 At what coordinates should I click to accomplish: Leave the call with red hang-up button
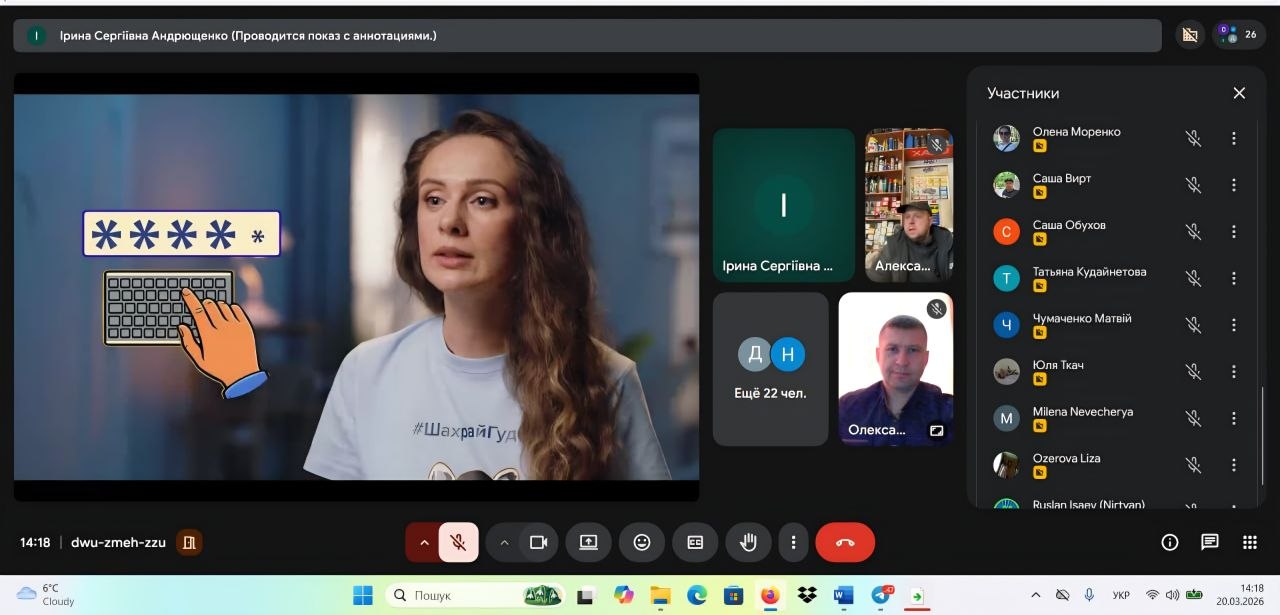[x=845, y=542]
